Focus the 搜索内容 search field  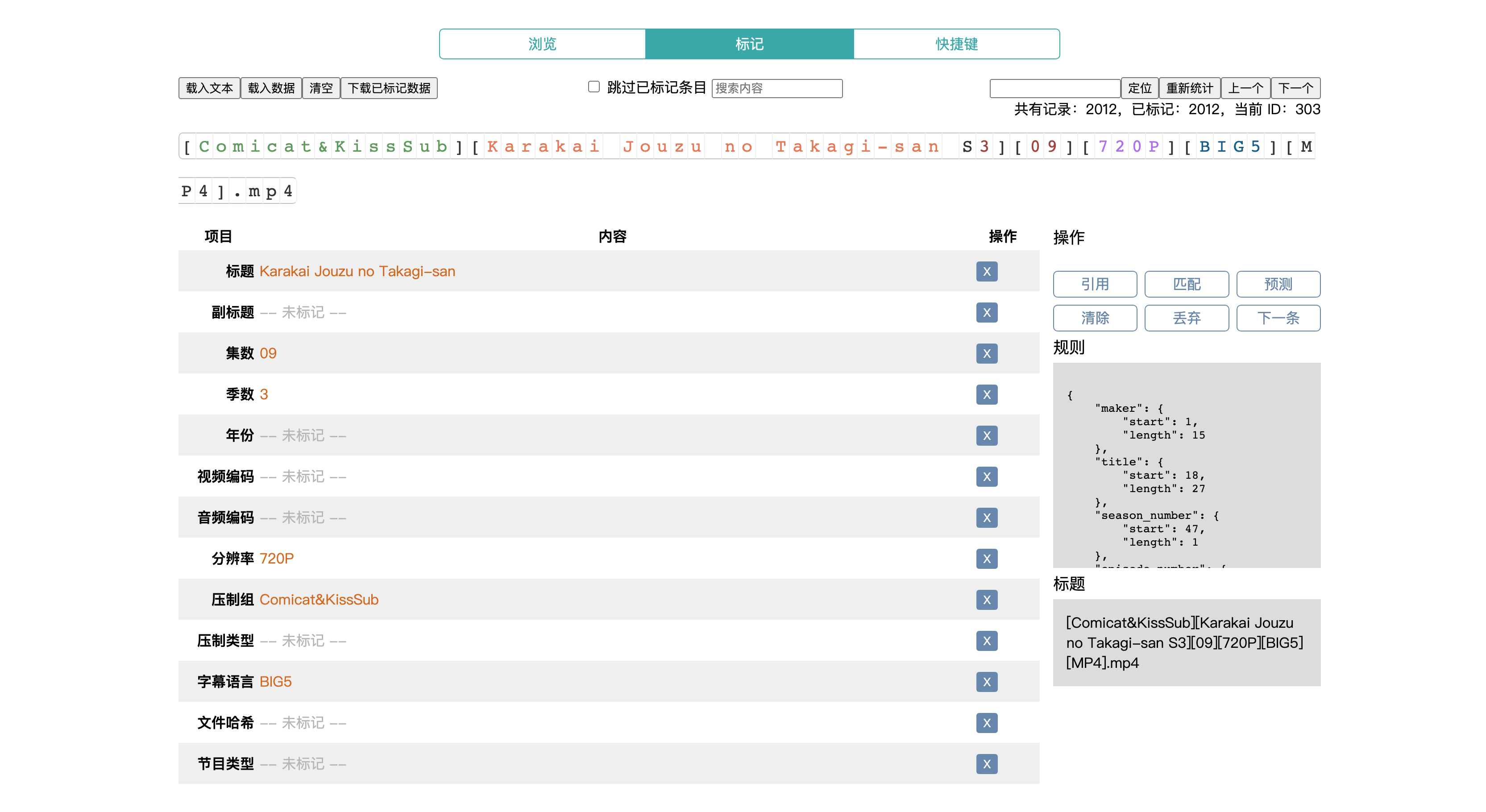tap(776, 88)
